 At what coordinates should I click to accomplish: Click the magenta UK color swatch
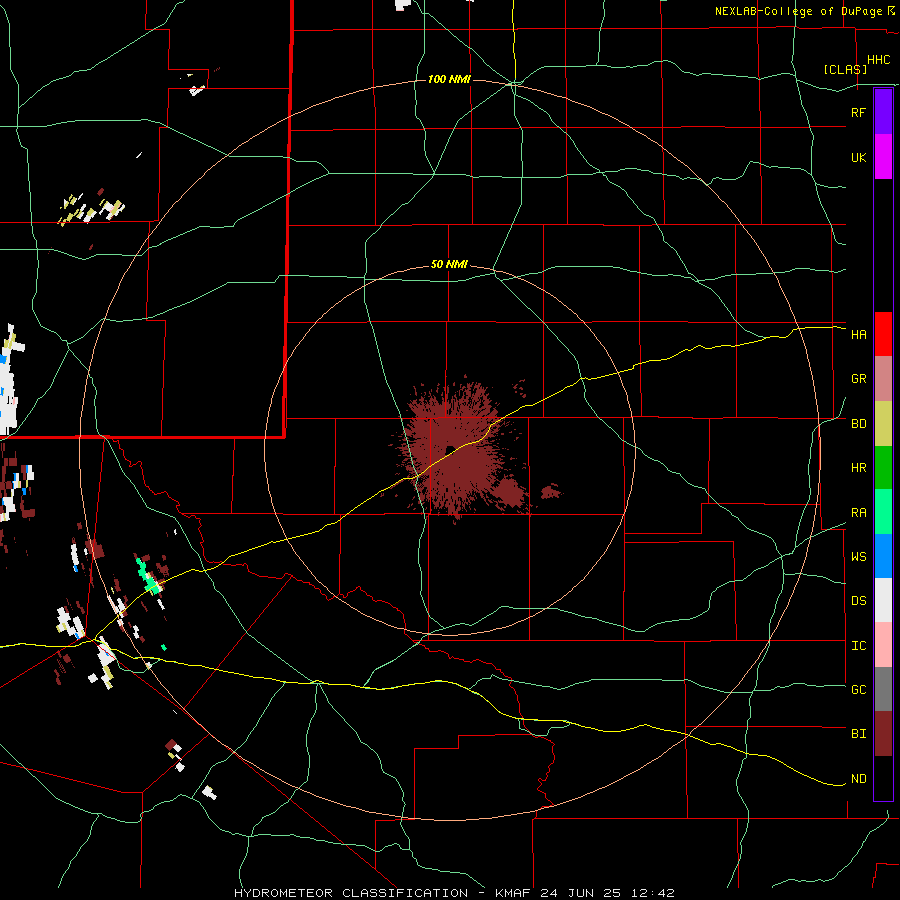coord(883,157)
